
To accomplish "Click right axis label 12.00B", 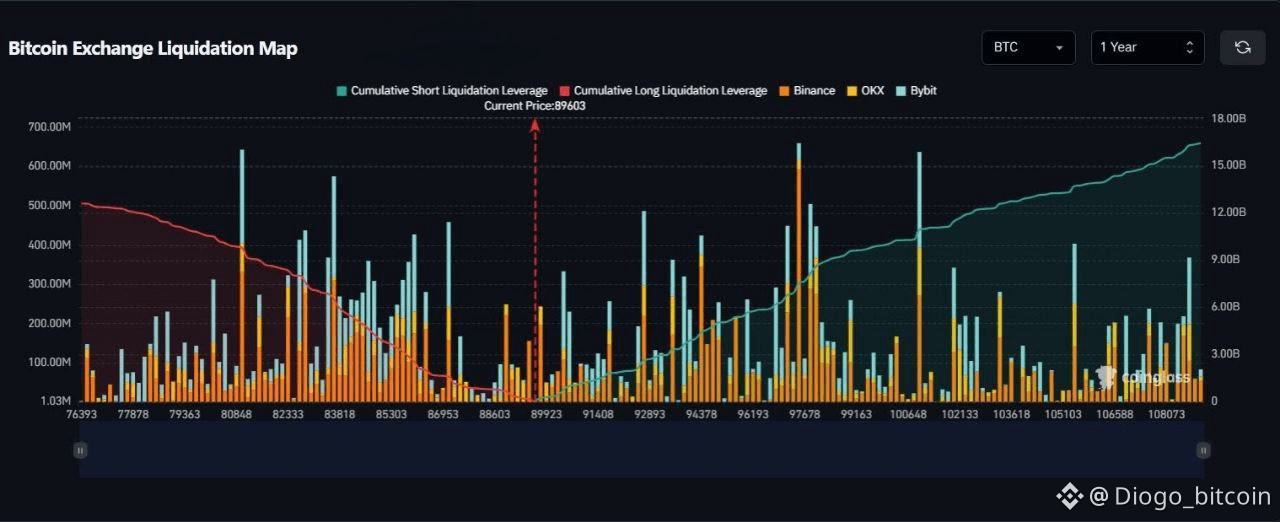I will point(1228,213).
